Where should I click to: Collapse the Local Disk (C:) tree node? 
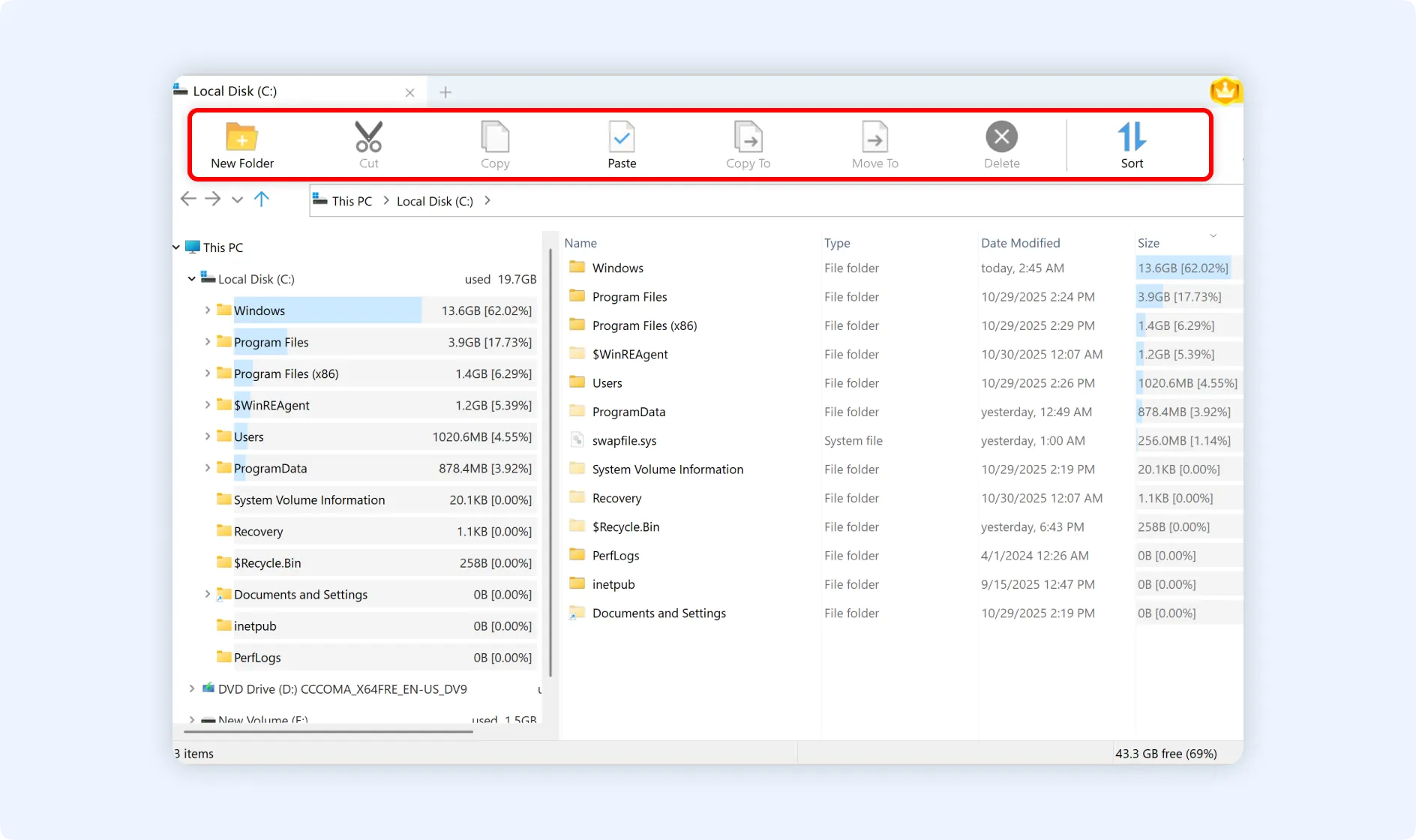click(191, 278)
